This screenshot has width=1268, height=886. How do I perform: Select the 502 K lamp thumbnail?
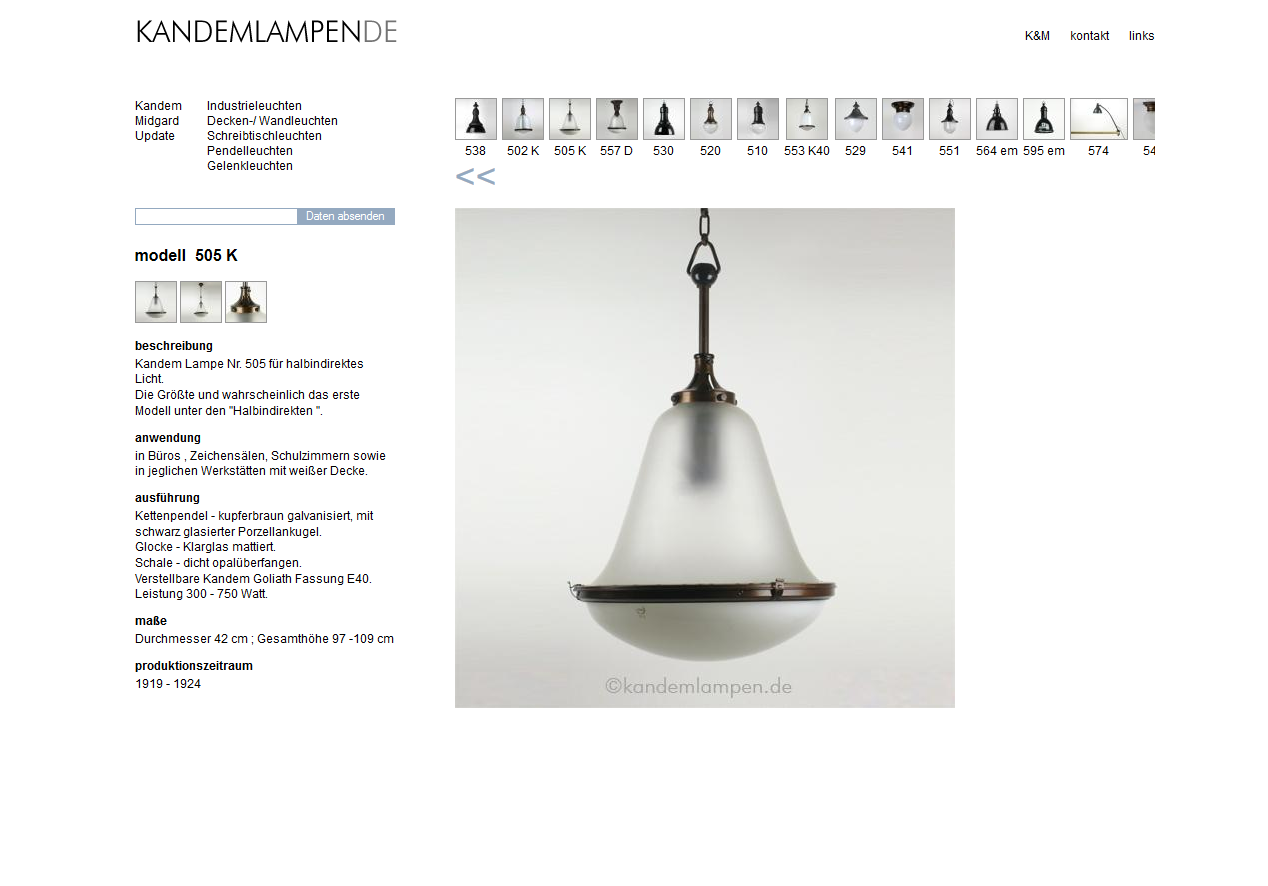[523, 119]
